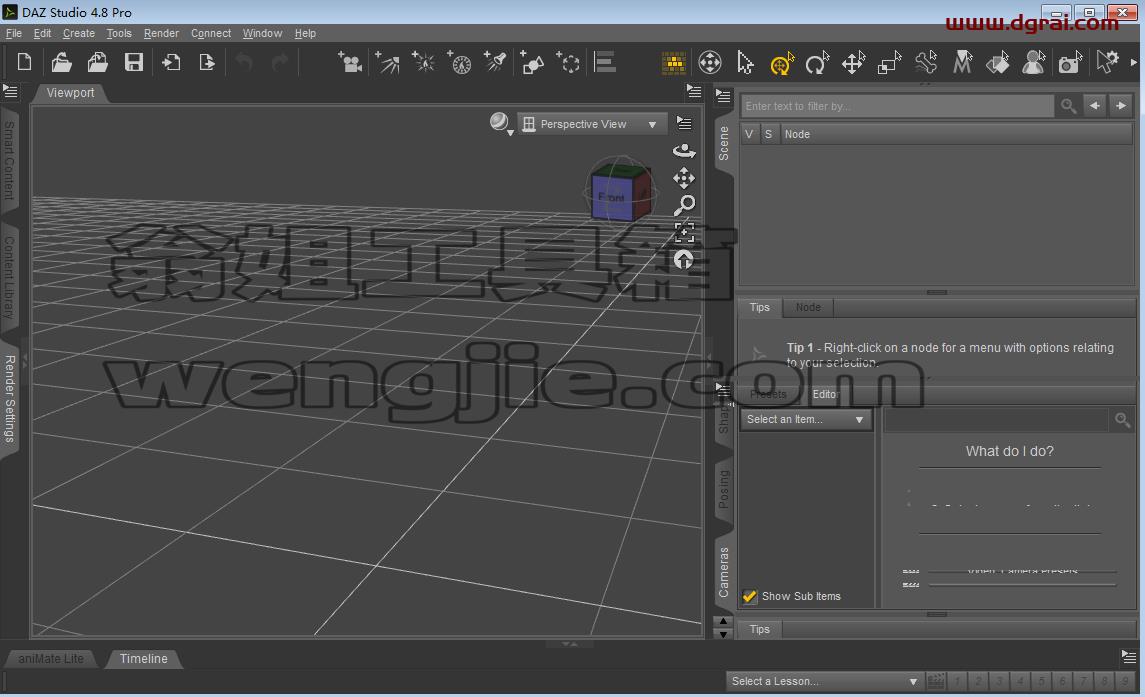Viewport: 1145px width, 697px height.
Task: Toggle the Show Sub Items checkbox
Action: tap(749, 596)
